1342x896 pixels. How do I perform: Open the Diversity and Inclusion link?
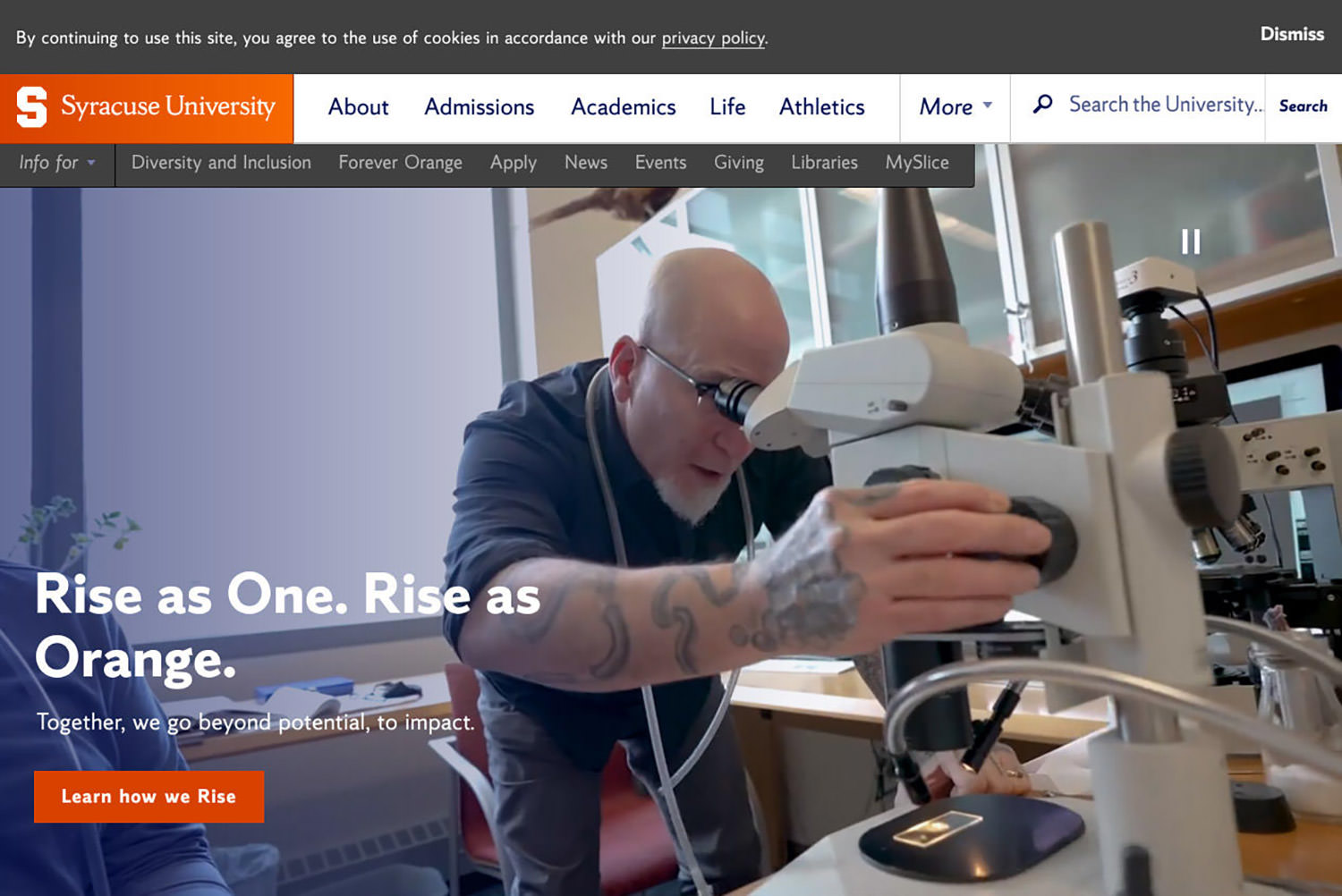click(x=221, y=163)
